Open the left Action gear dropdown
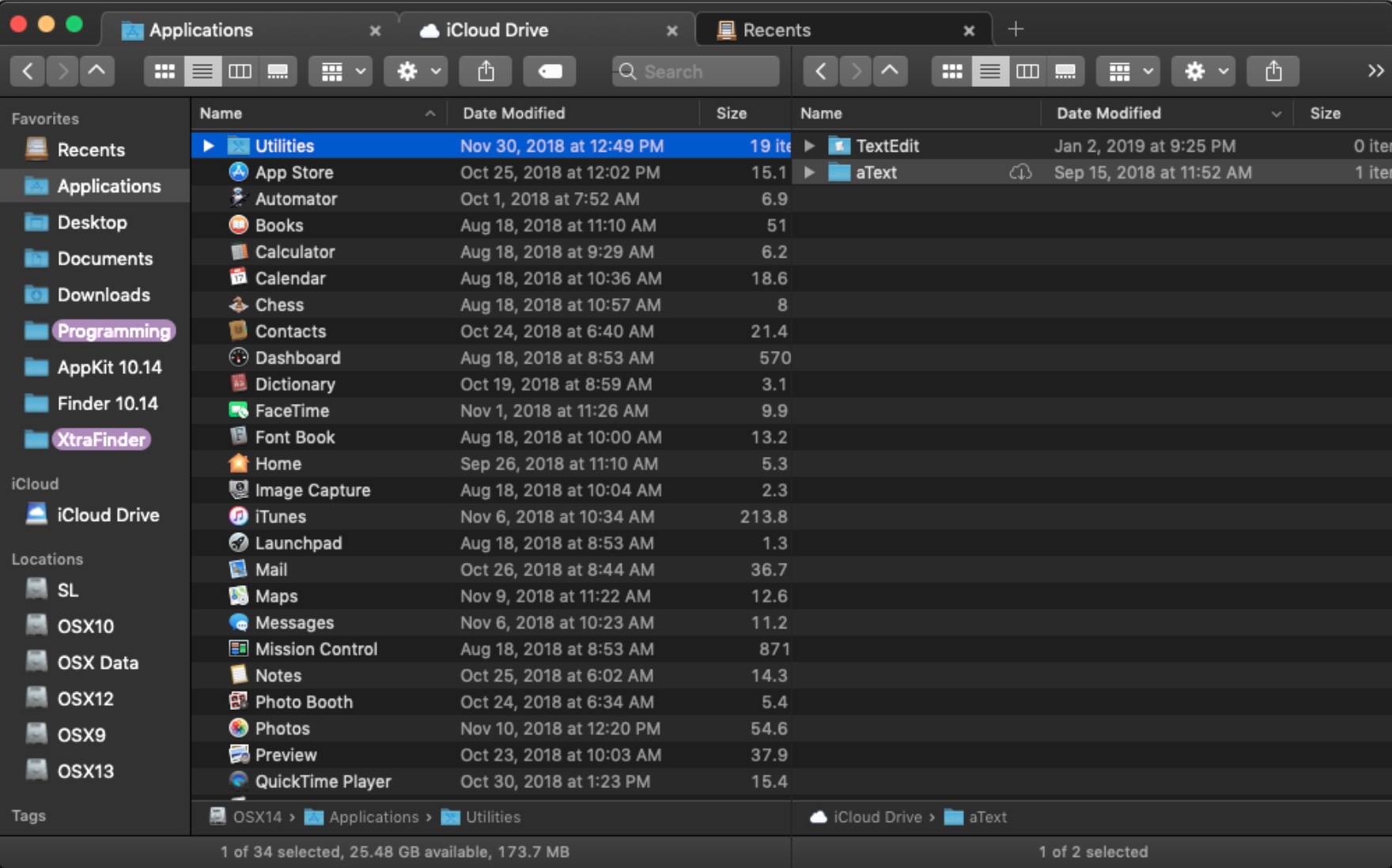 pyautogui.click(x=416, y=72)
